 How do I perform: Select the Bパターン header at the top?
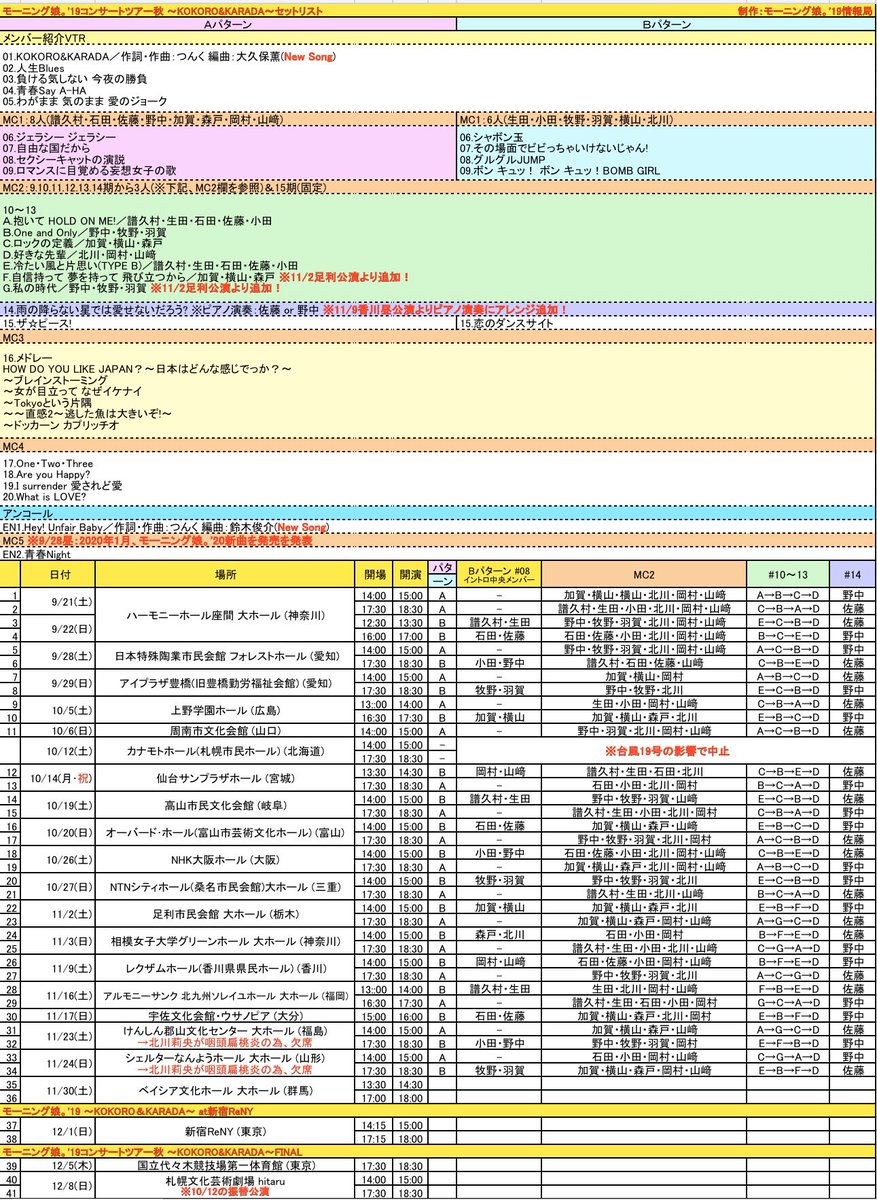click(x=665, y=22)
